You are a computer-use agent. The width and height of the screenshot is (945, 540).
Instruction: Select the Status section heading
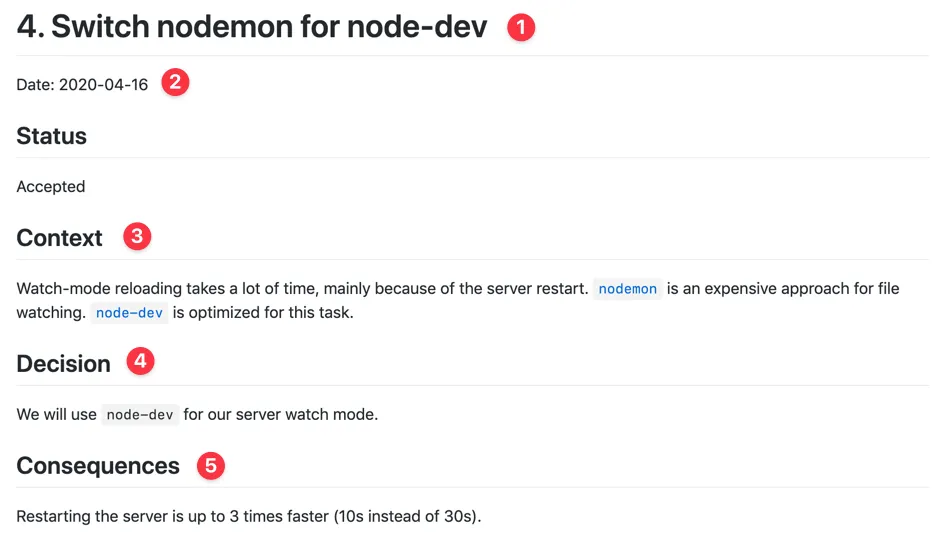click(51, 136)
